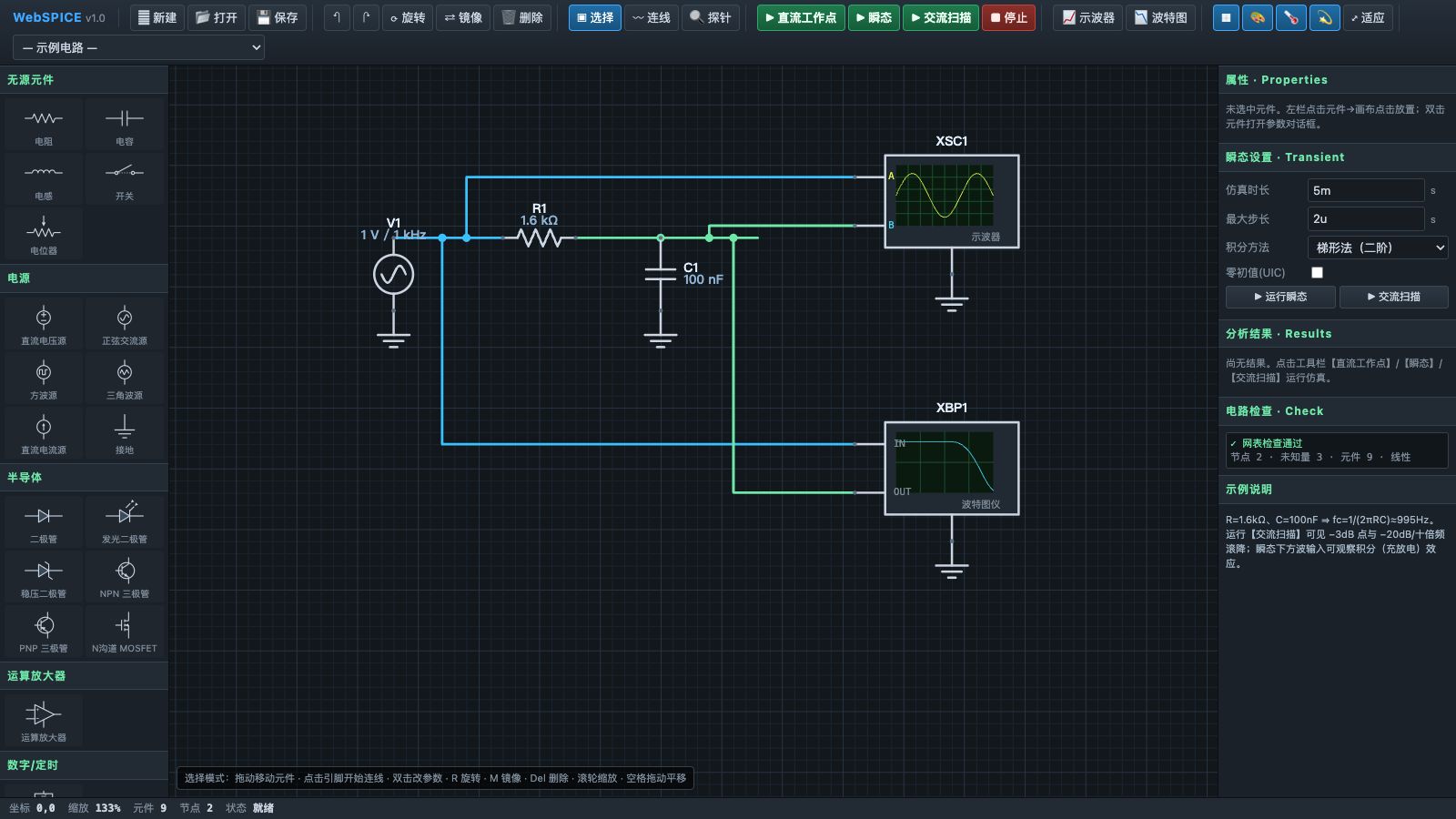The width and height of the screenshot is (1456, 819).
Task: Click the WebSPICE v1.0 logo
Action: 59,17
